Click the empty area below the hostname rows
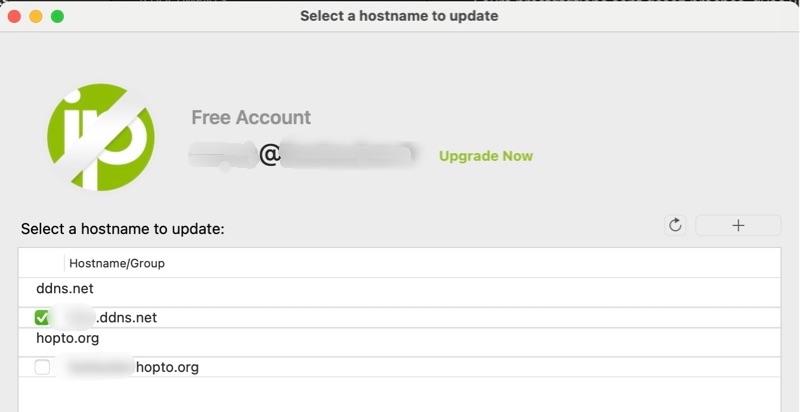This screenshot has width=800, height=412. (400, 396)
